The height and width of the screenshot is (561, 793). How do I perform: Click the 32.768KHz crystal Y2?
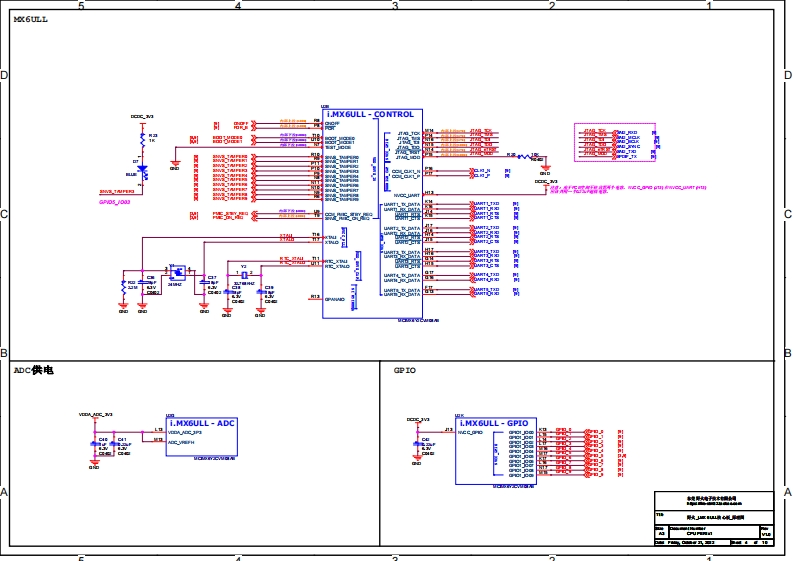[x=244, y=275]
